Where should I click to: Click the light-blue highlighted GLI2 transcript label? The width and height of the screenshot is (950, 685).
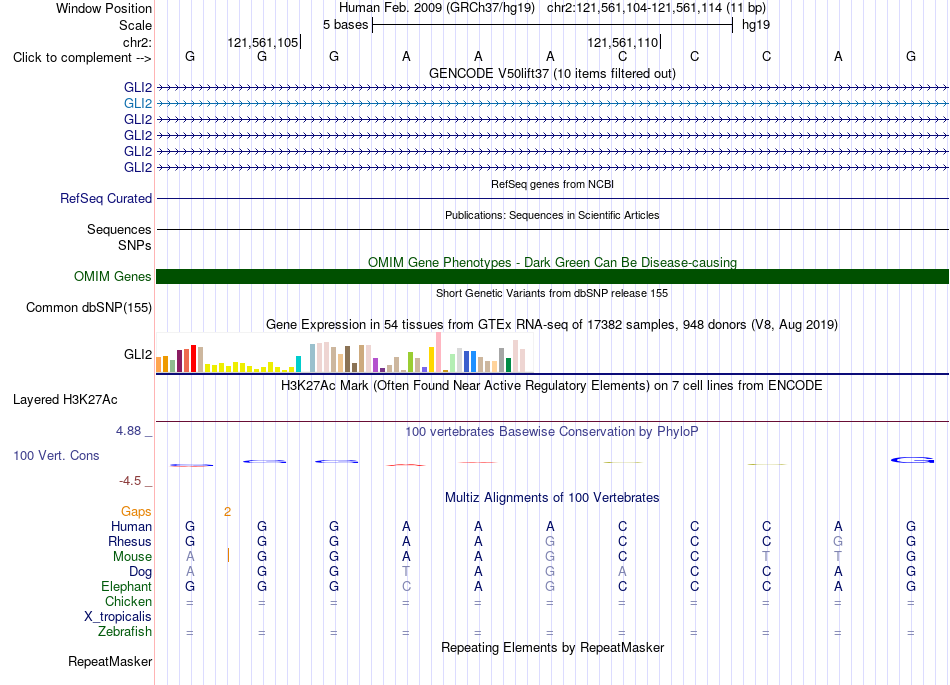pyautogui.click(x=138, y=104)
